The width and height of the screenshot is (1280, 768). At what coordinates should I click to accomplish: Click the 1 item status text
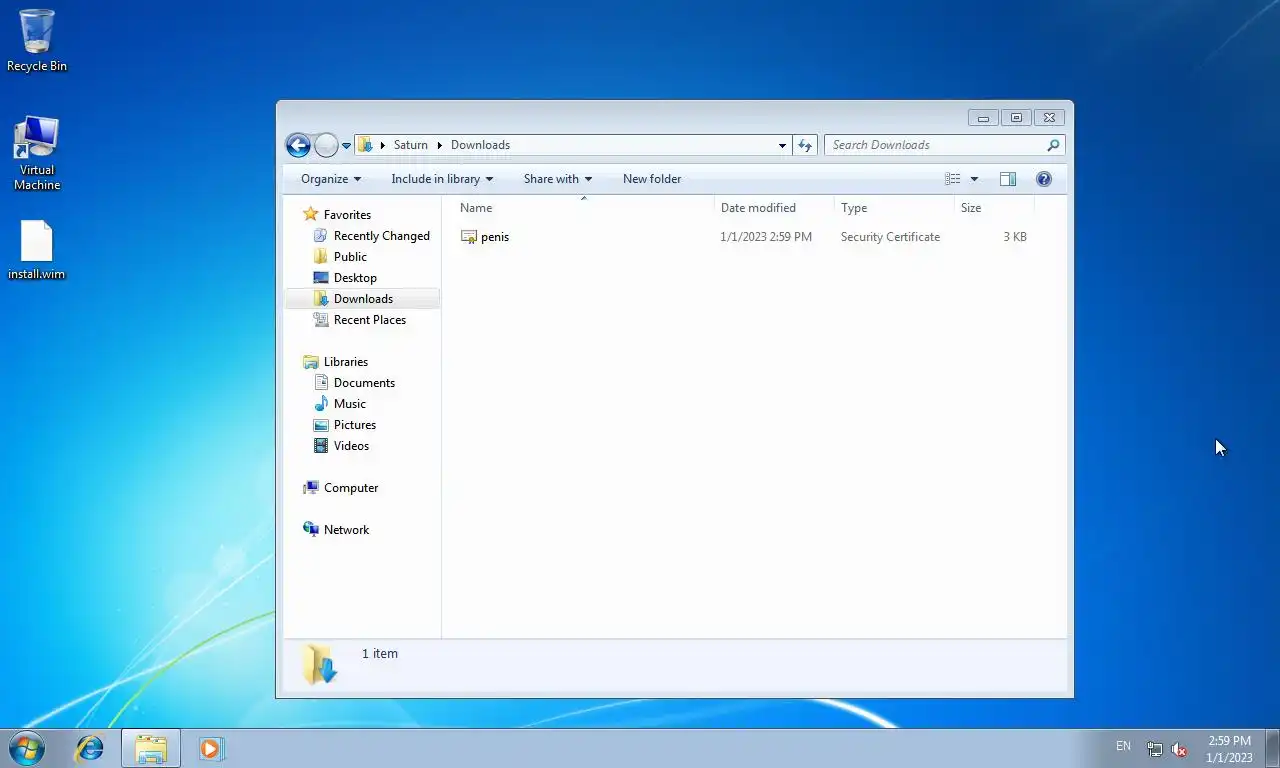[x=380, y=654]
